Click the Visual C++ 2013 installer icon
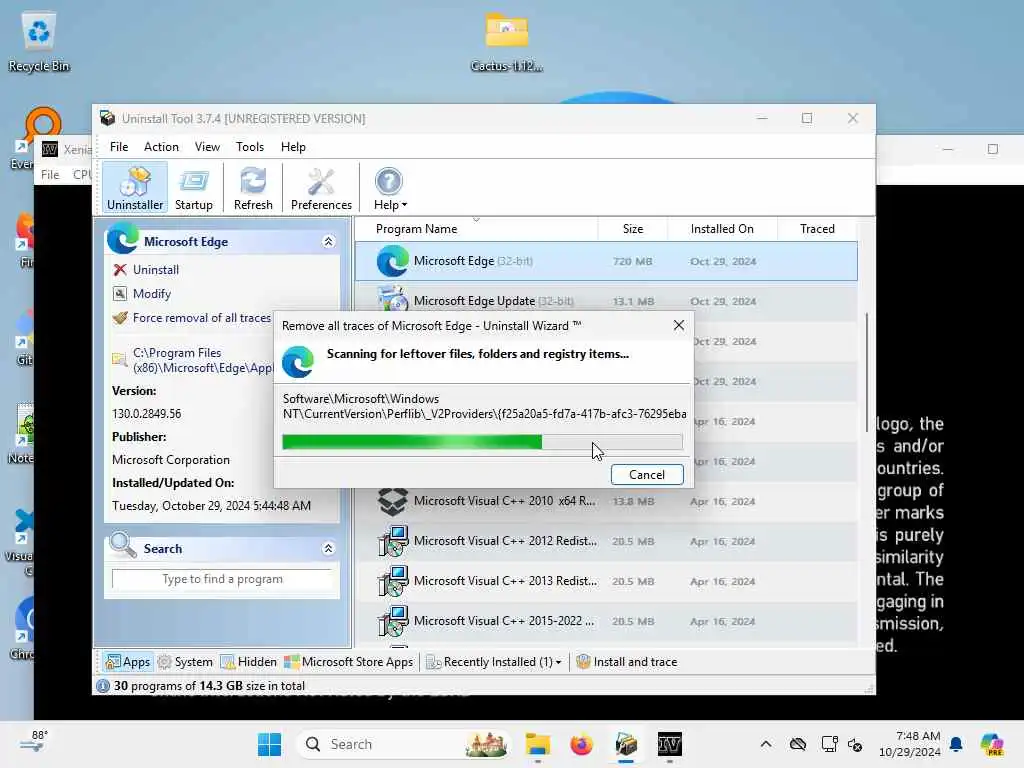This screenshot has width=1024, height=768. click(x=392, y=581)
